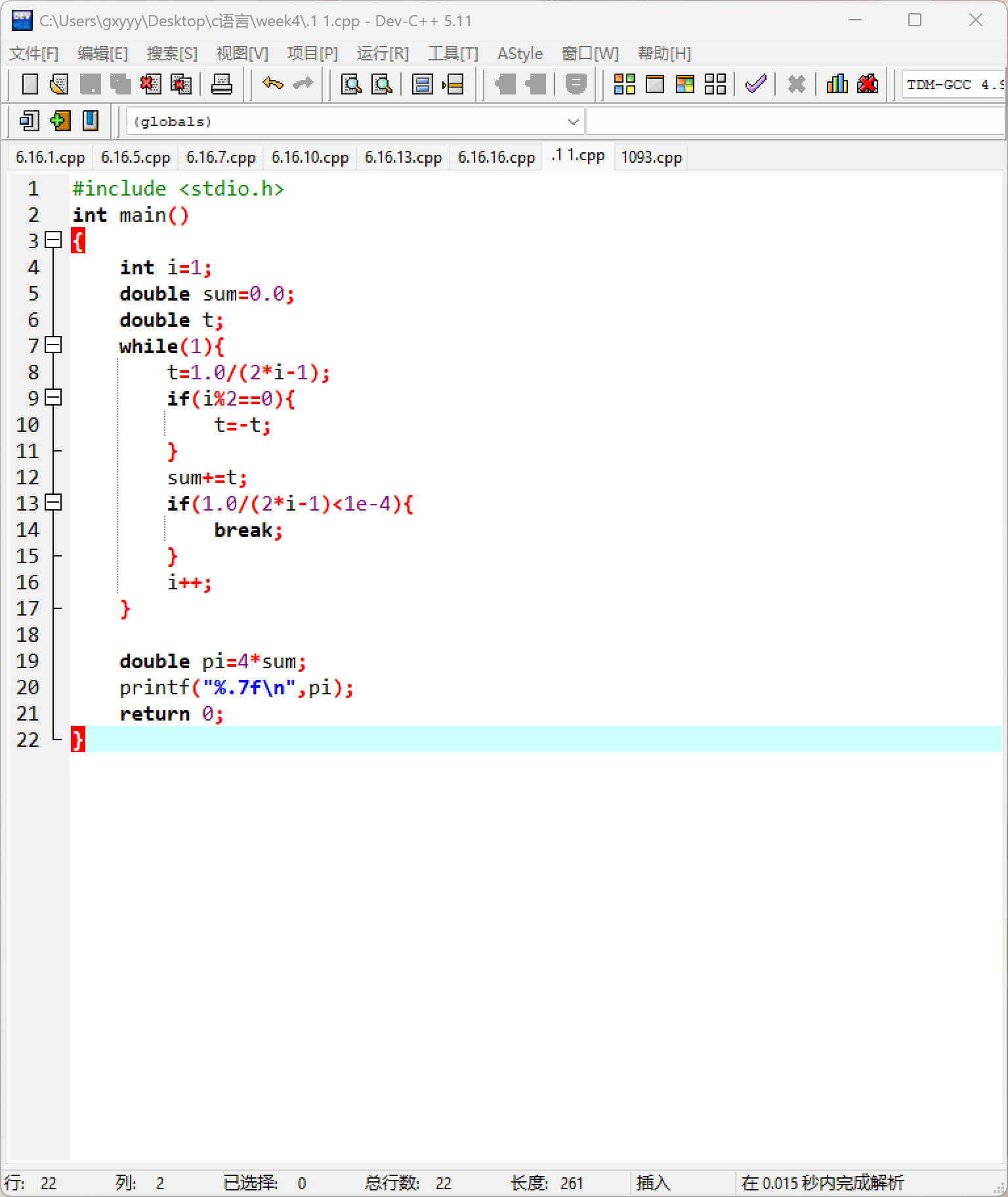Place cursor on 'double sum=0.0;' line
Viewport: 1008px width, 1197px height.
(x=207, y=293)
